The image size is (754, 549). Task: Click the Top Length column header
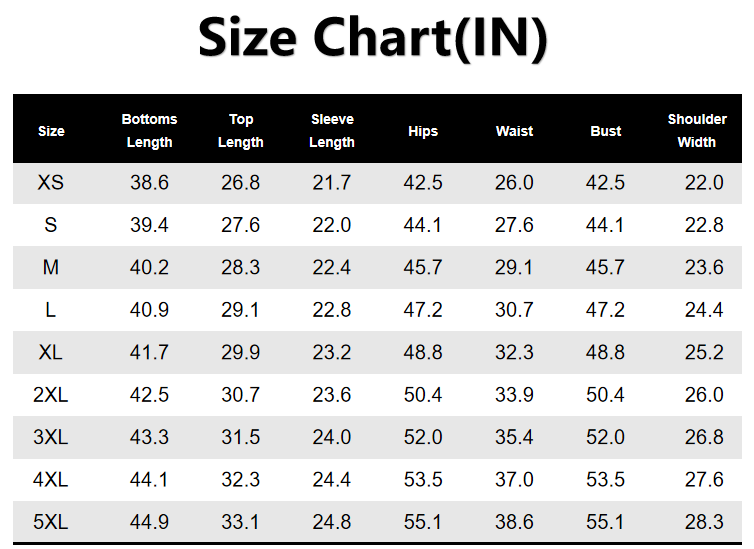[x=241, y=131]
